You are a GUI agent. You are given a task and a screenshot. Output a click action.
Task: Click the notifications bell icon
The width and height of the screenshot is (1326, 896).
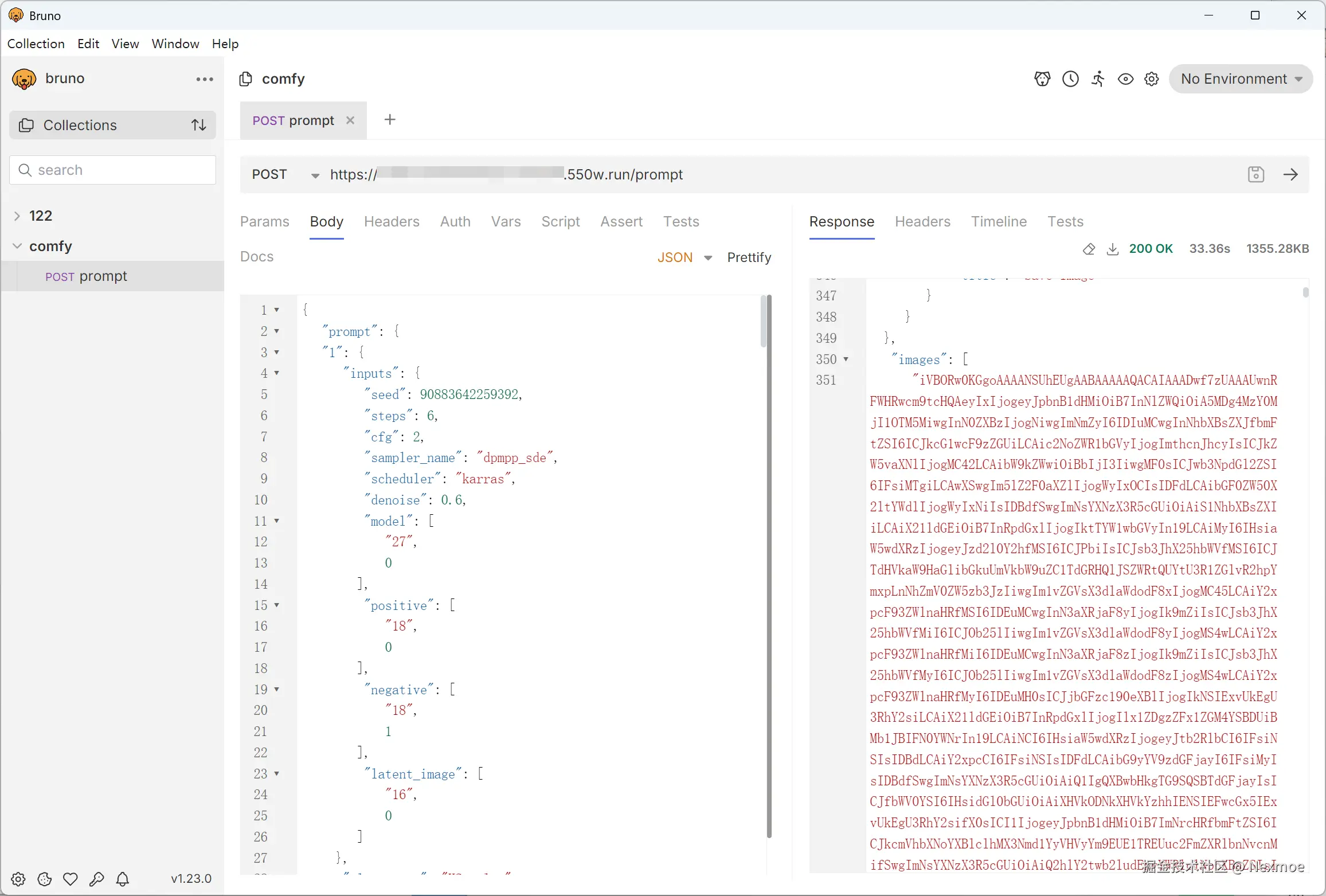(x=123, y=879)
